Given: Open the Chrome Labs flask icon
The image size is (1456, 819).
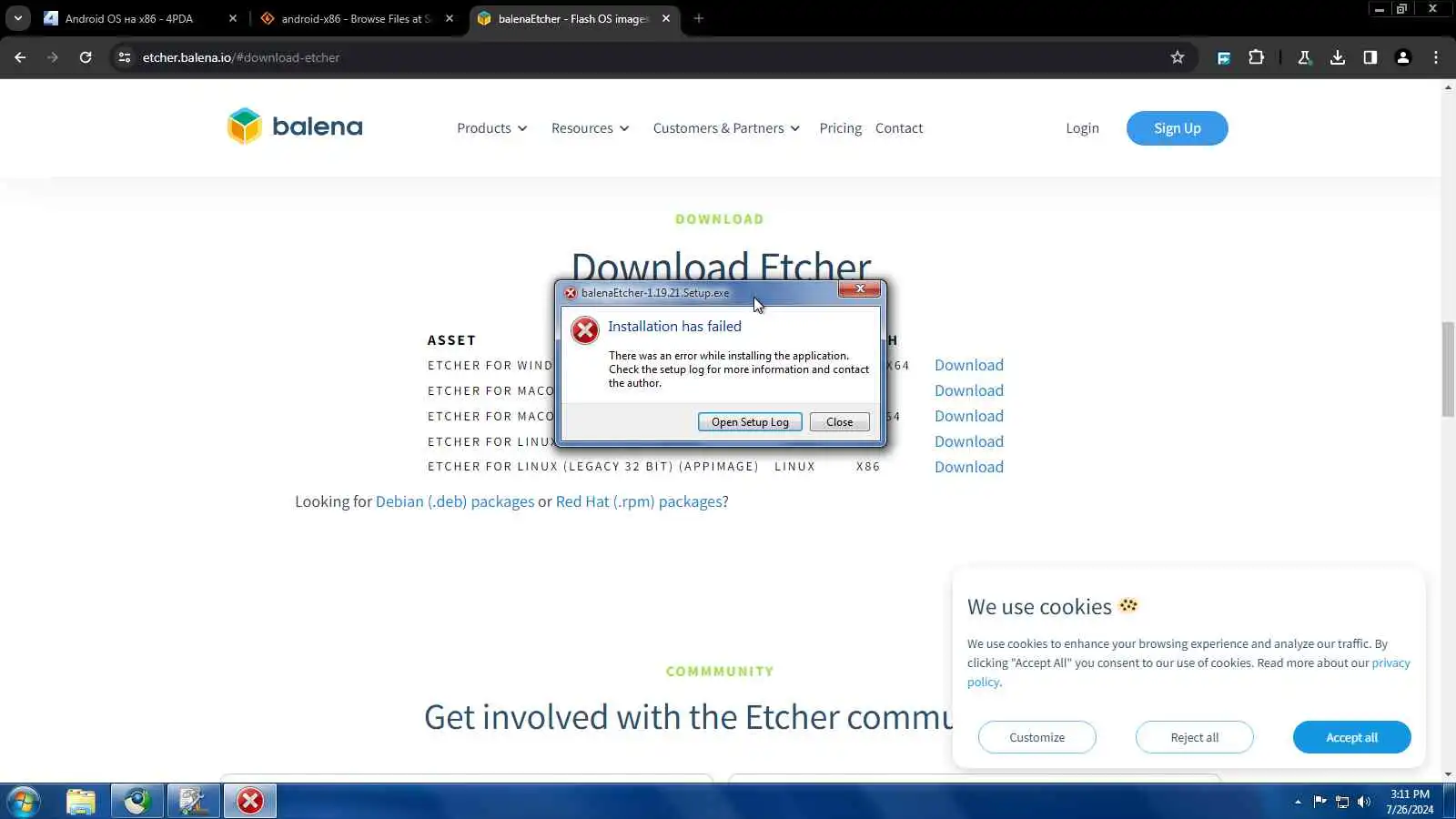Looking at the screenshot, I should click(x=1304, y=57).
